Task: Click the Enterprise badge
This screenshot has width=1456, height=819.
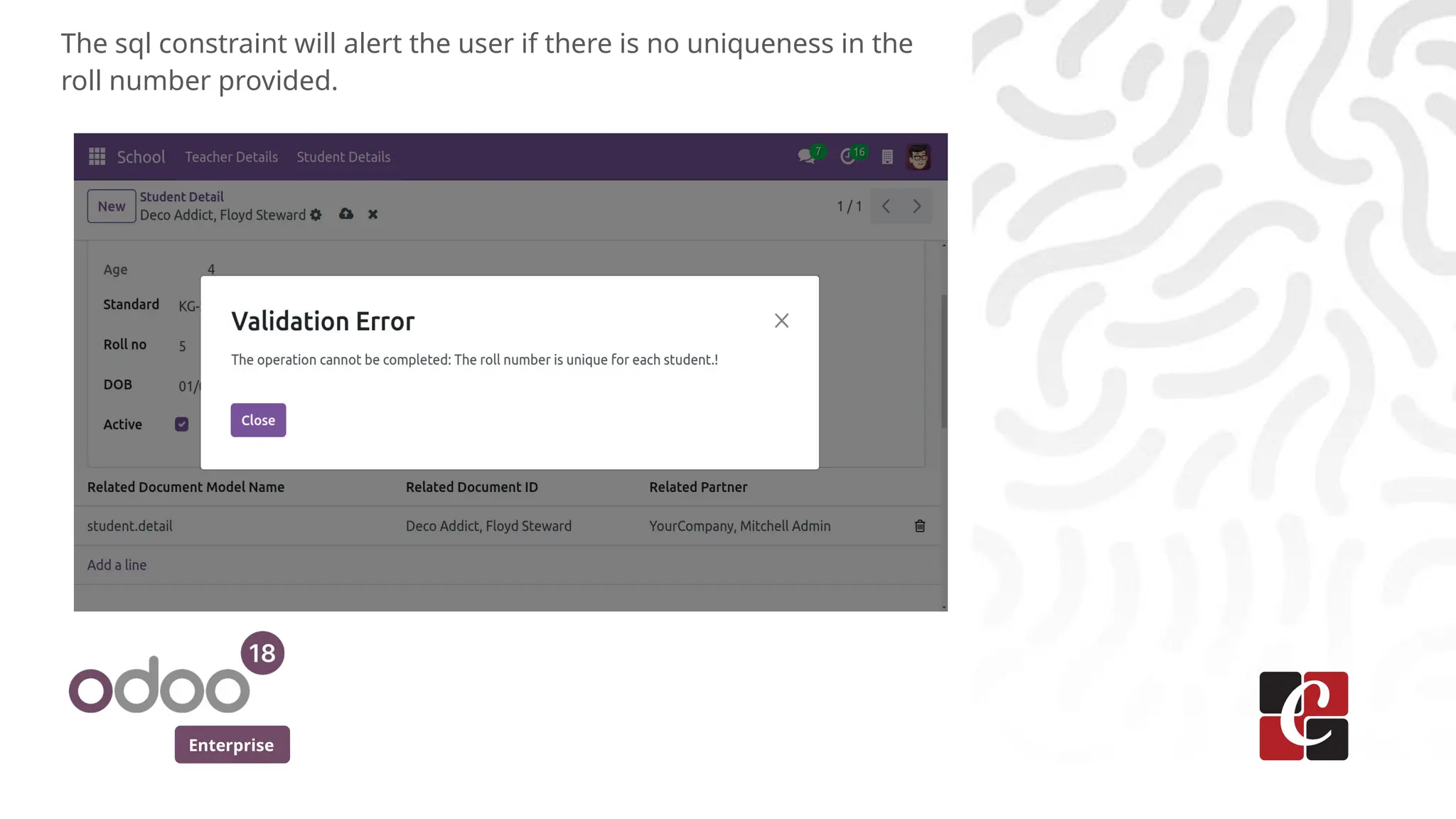Action: pyautogui.click(x=232, y=744)
